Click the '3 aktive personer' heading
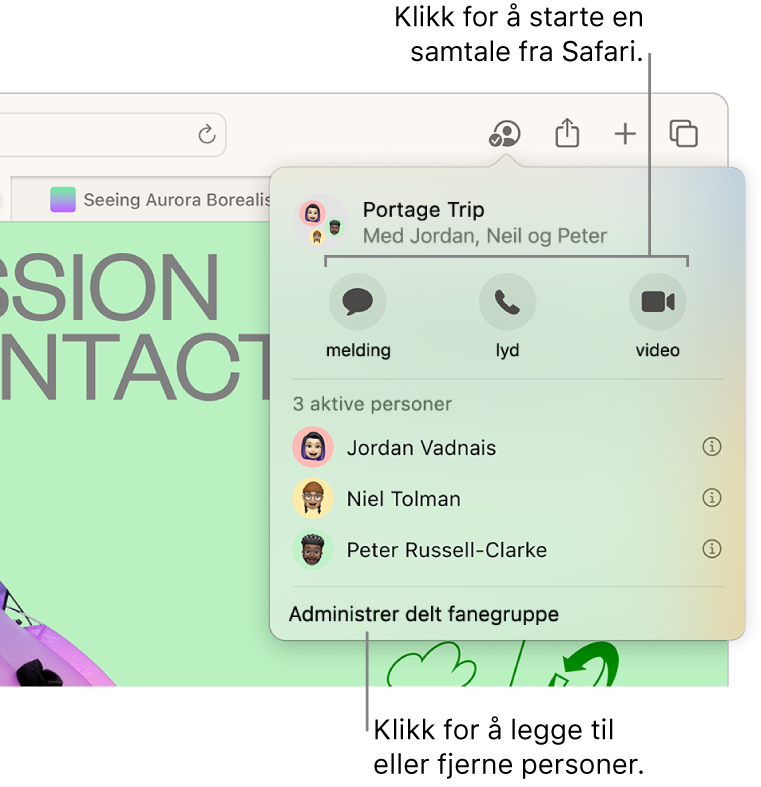The width and height of the screenshot is (761, 787). tap(372, 404)
